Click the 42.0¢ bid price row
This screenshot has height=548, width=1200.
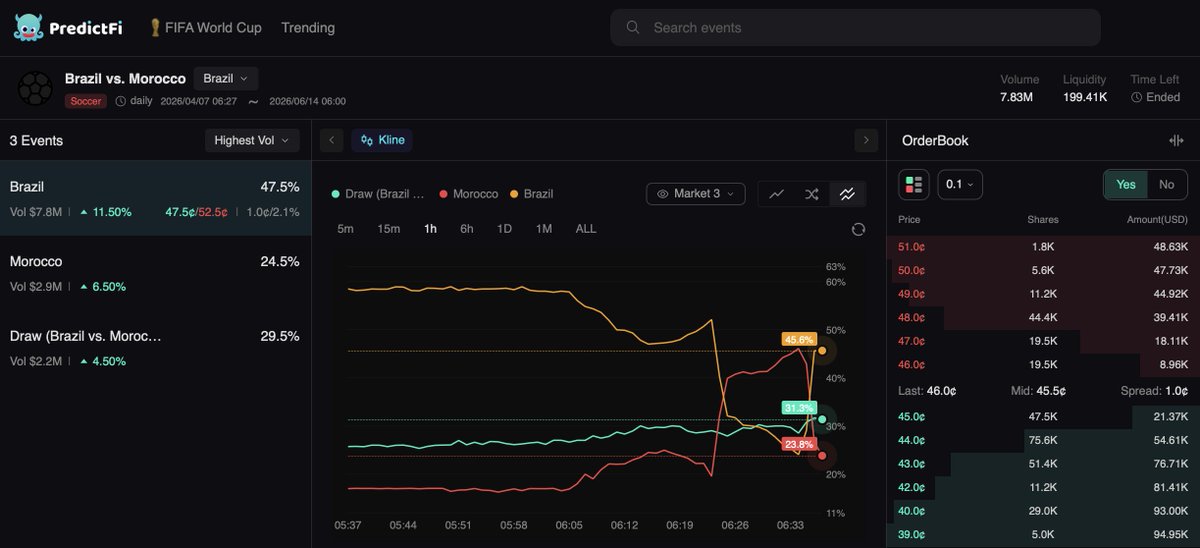1043,487
